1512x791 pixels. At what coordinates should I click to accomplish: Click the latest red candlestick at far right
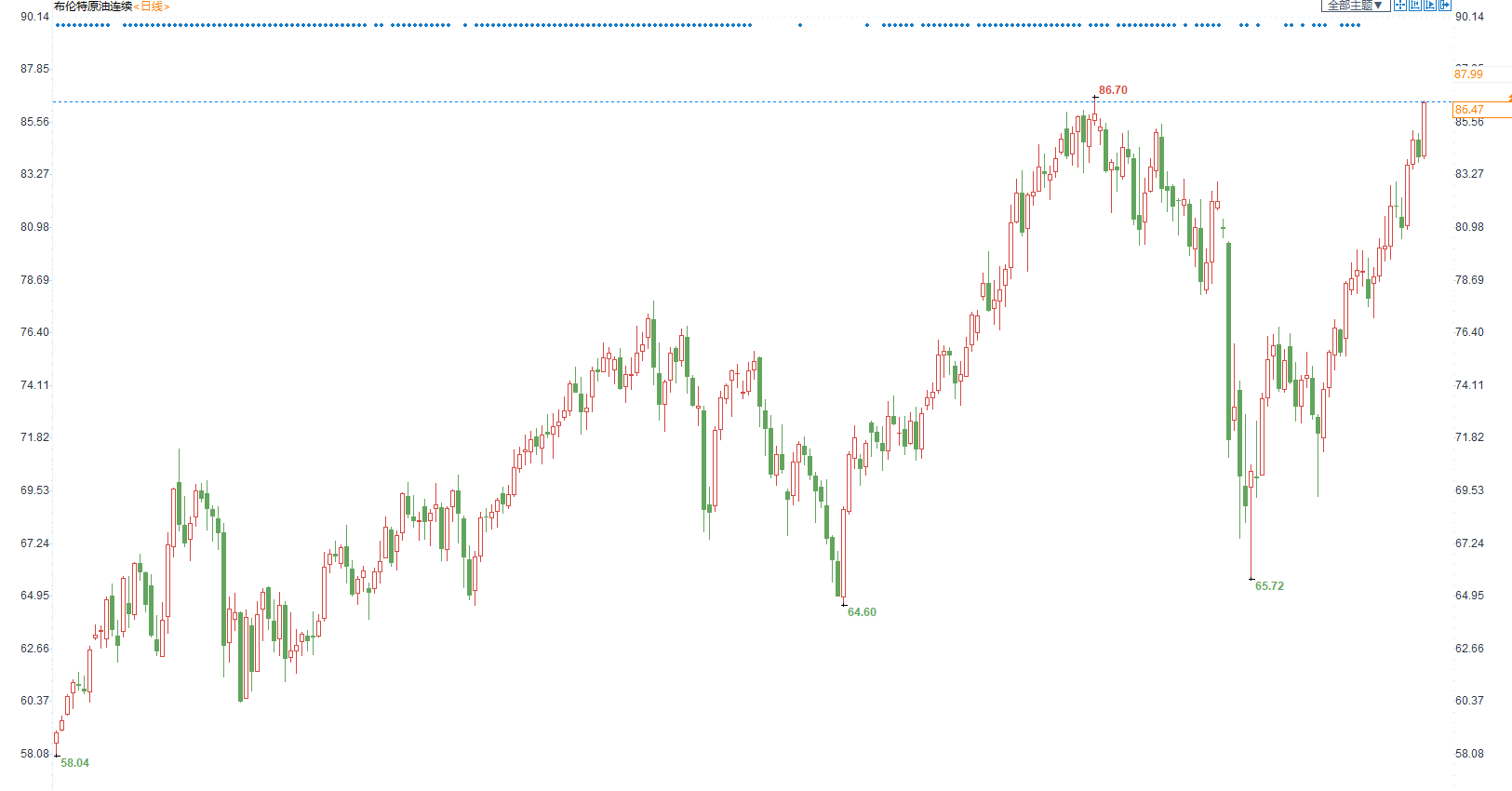click(1424, 128)
